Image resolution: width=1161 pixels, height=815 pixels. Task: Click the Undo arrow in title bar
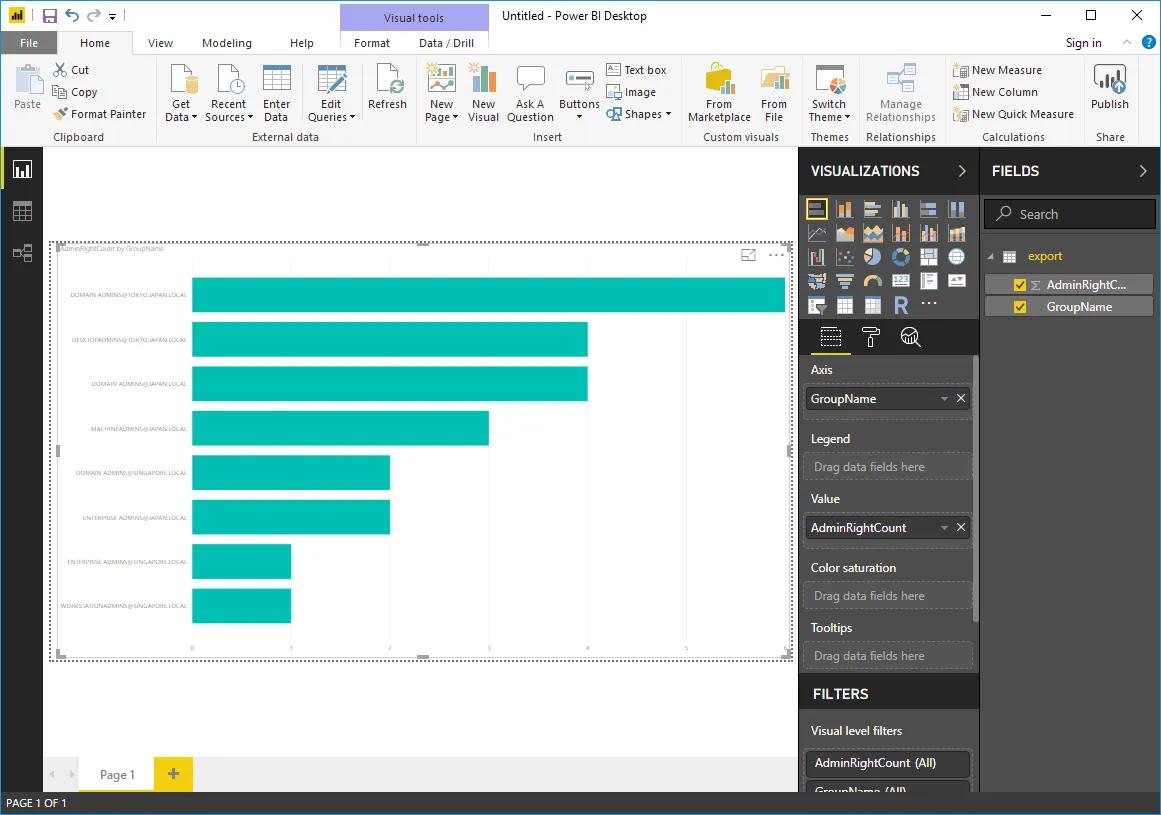[72, 16]
